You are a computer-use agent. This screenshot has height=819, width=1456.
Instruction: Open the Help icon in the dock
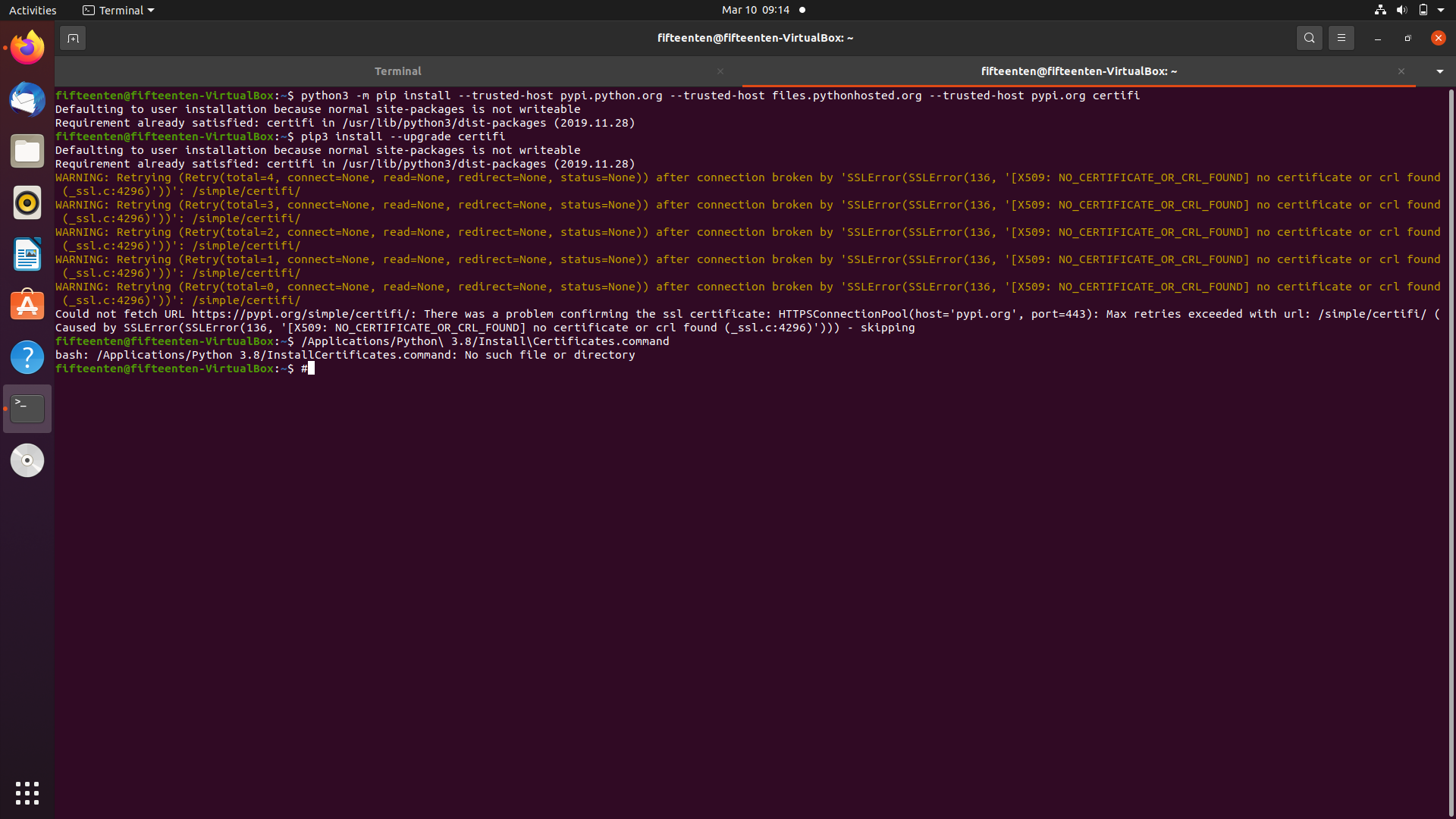pyautogui.click(x=27, y=357)
